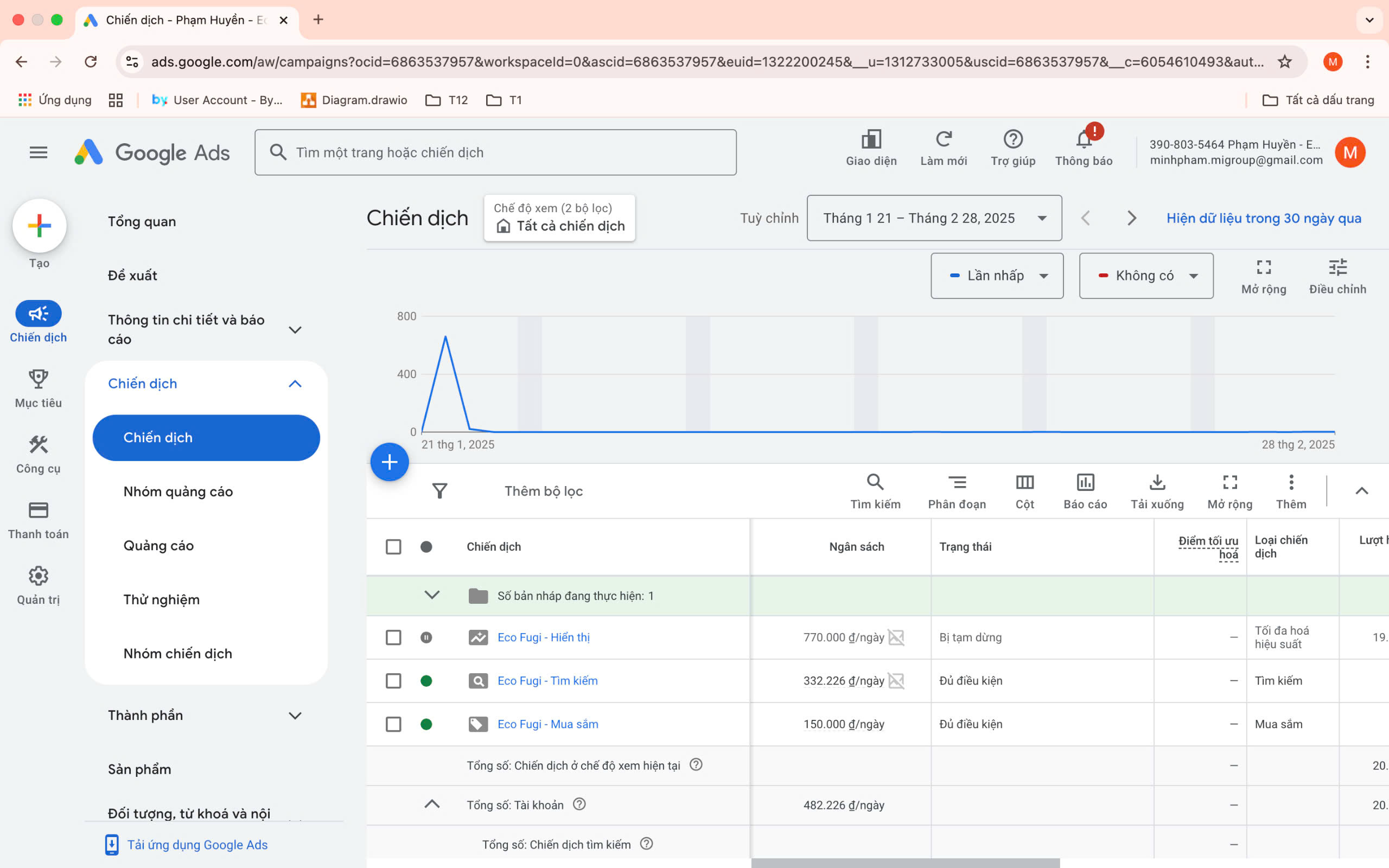Expand the Thành phần menu section

tap(206, 716)
